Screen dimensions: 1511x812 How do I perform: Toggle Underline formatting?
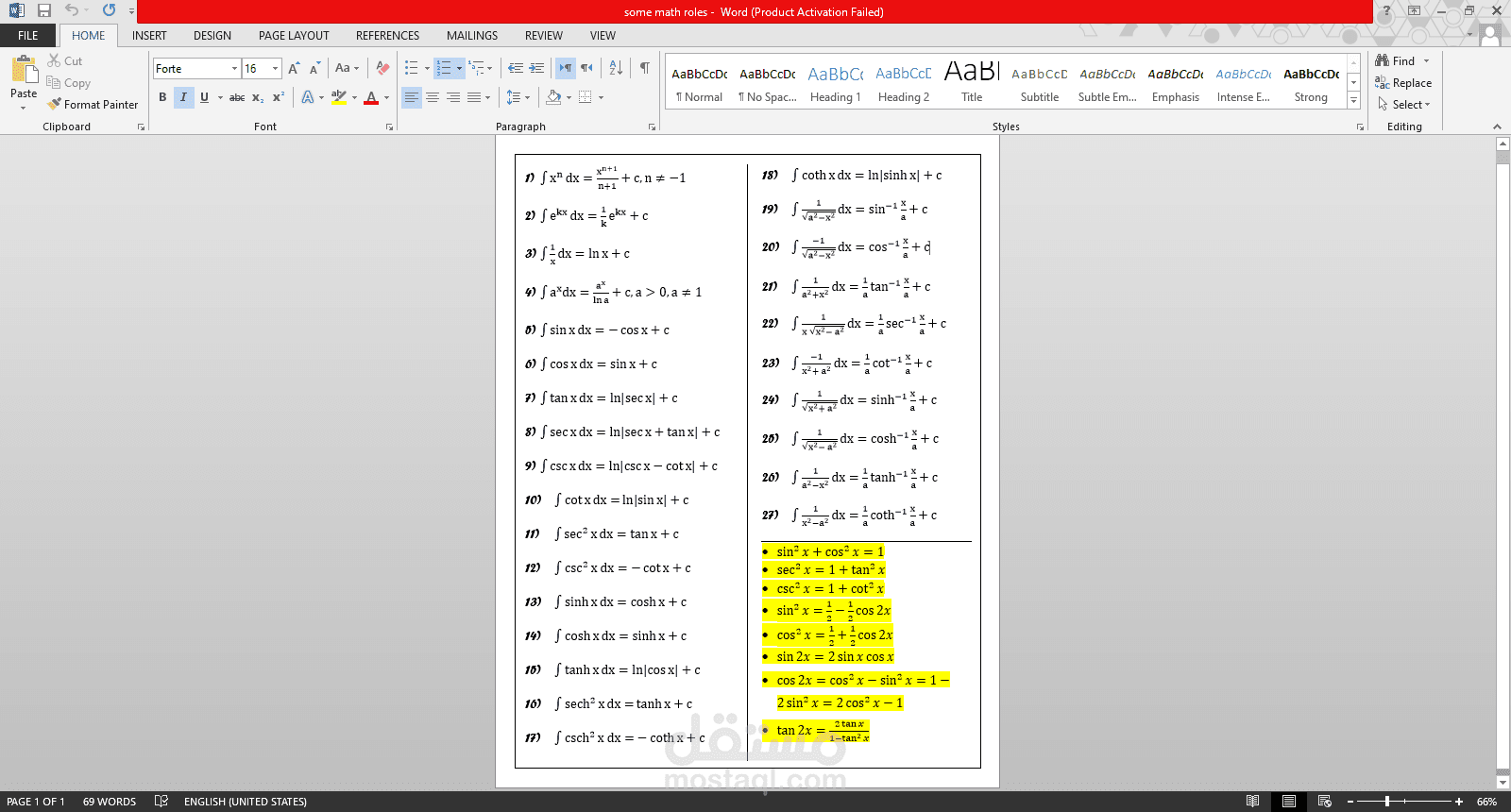[x=204, y=97]
